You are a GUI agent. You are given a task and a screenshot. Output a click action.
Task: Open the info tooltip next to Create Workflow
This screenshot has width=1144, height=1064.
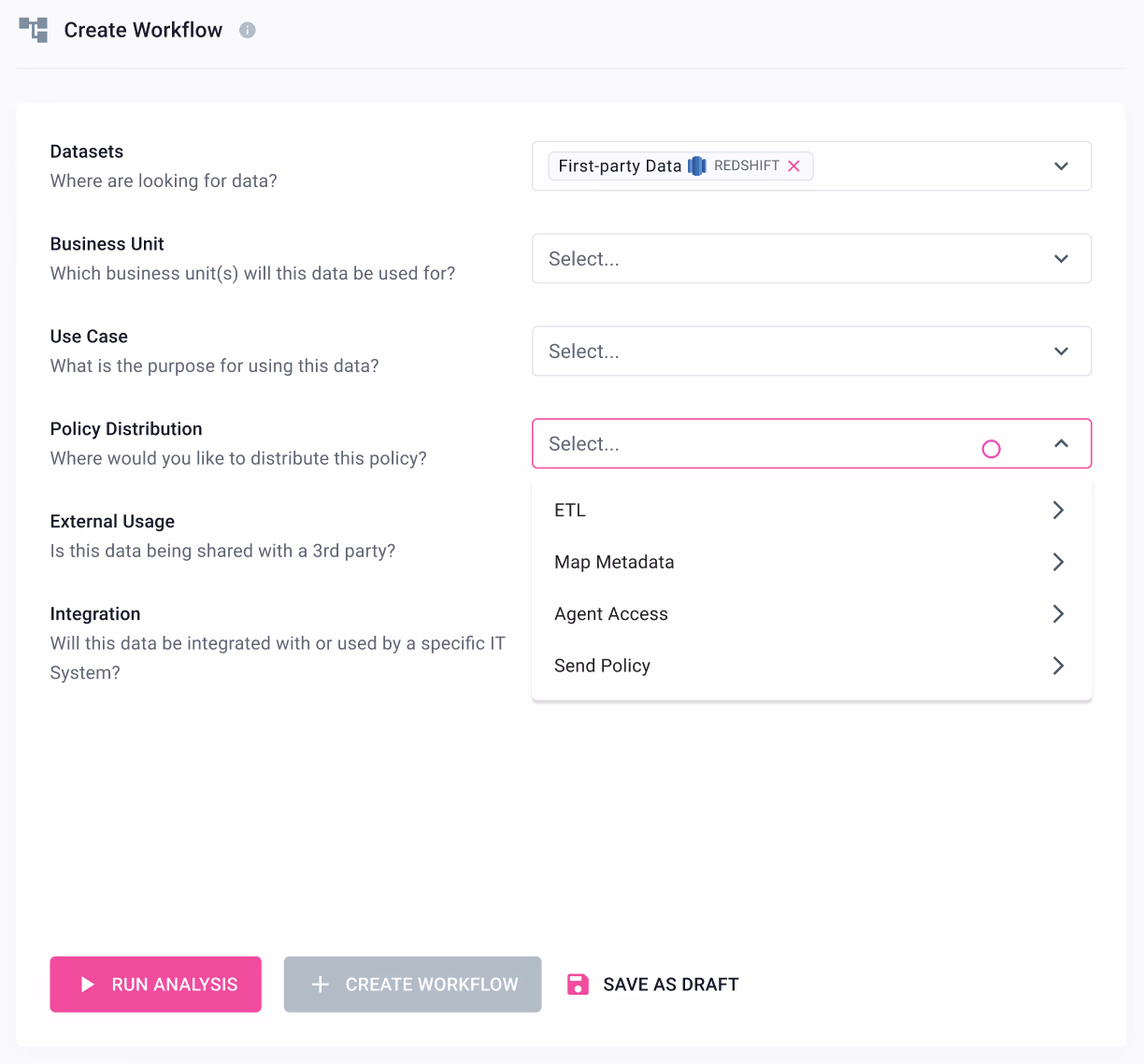point(247,30)
